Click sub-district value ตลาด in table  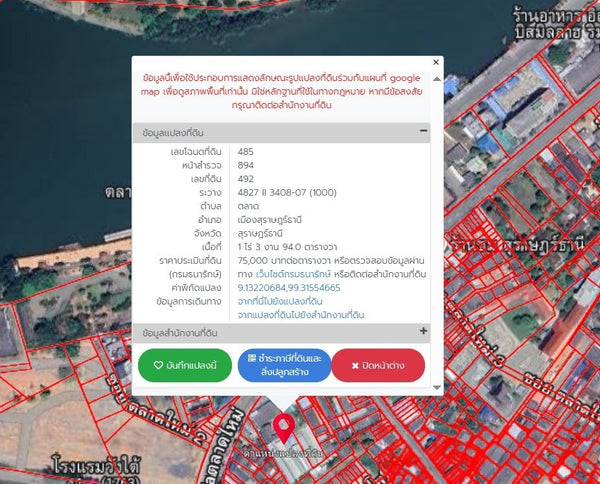pos(248,206)
